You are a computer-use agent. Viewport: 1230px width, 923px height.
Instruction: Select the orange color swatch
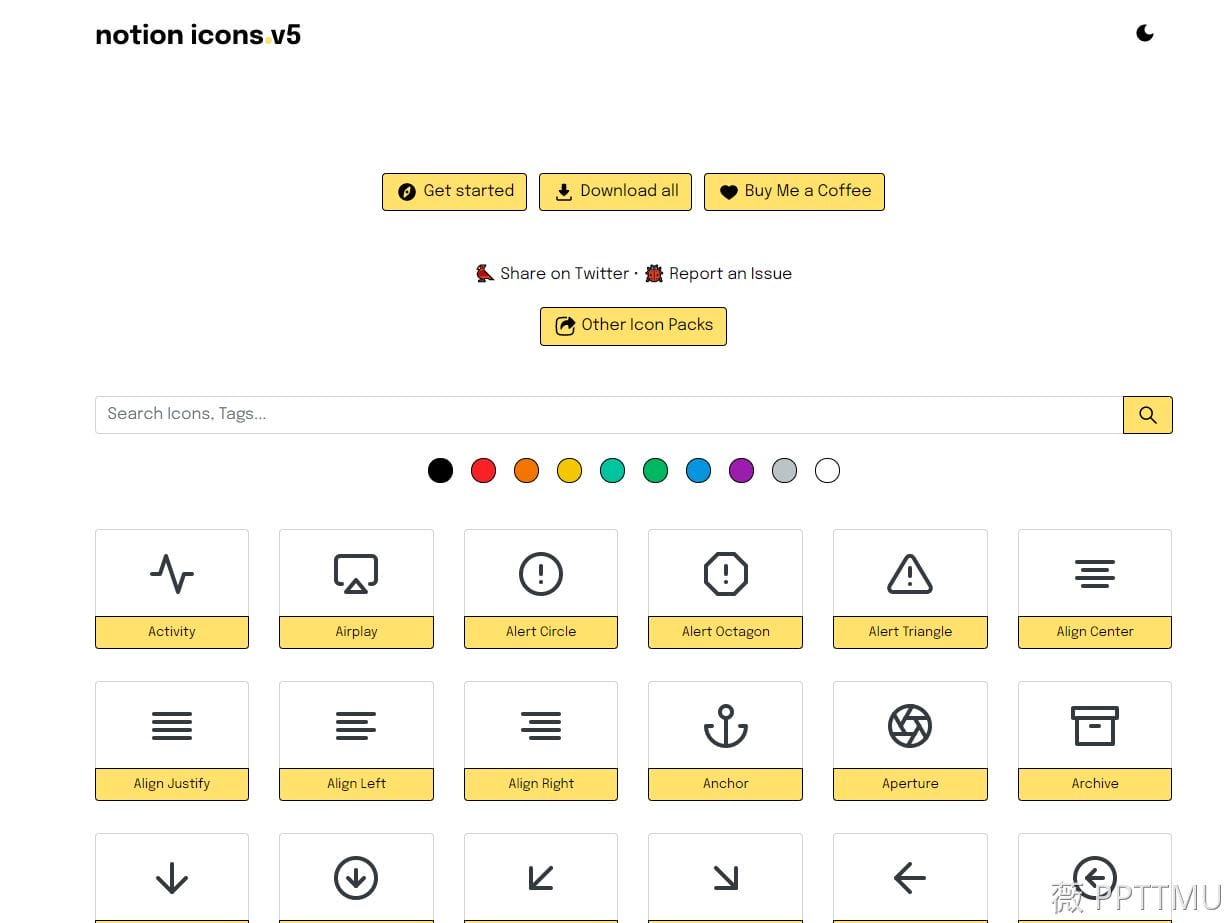(x=526, y=470)
